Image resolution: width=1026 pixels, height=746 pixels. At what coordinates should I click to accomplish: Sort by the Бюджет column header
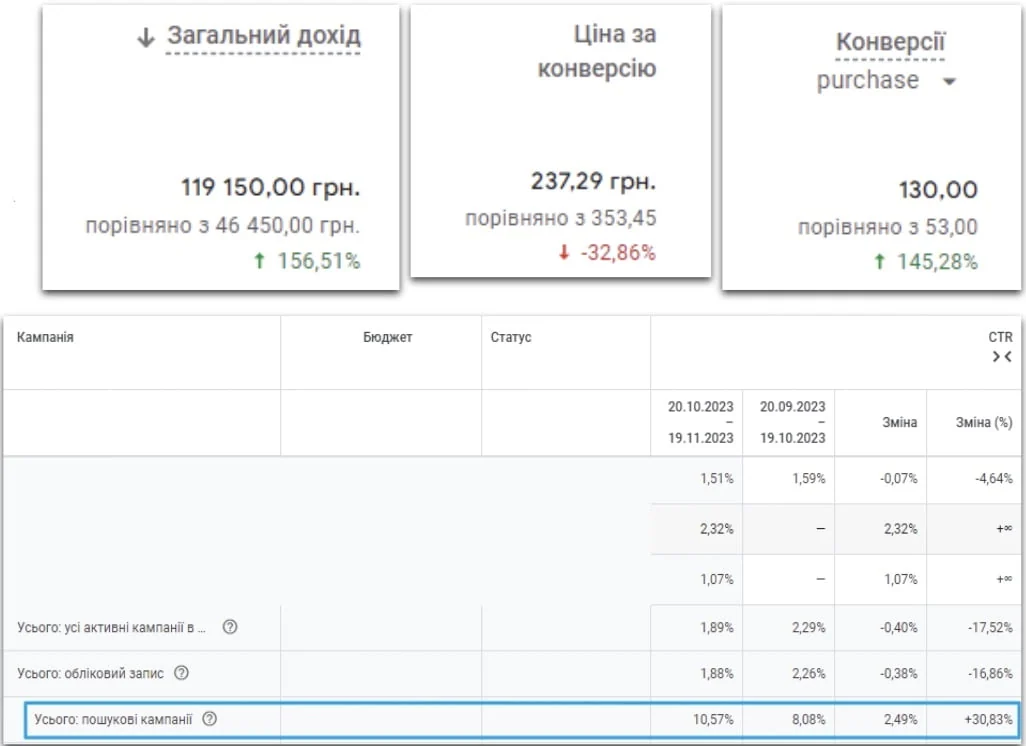pos(387,337)
